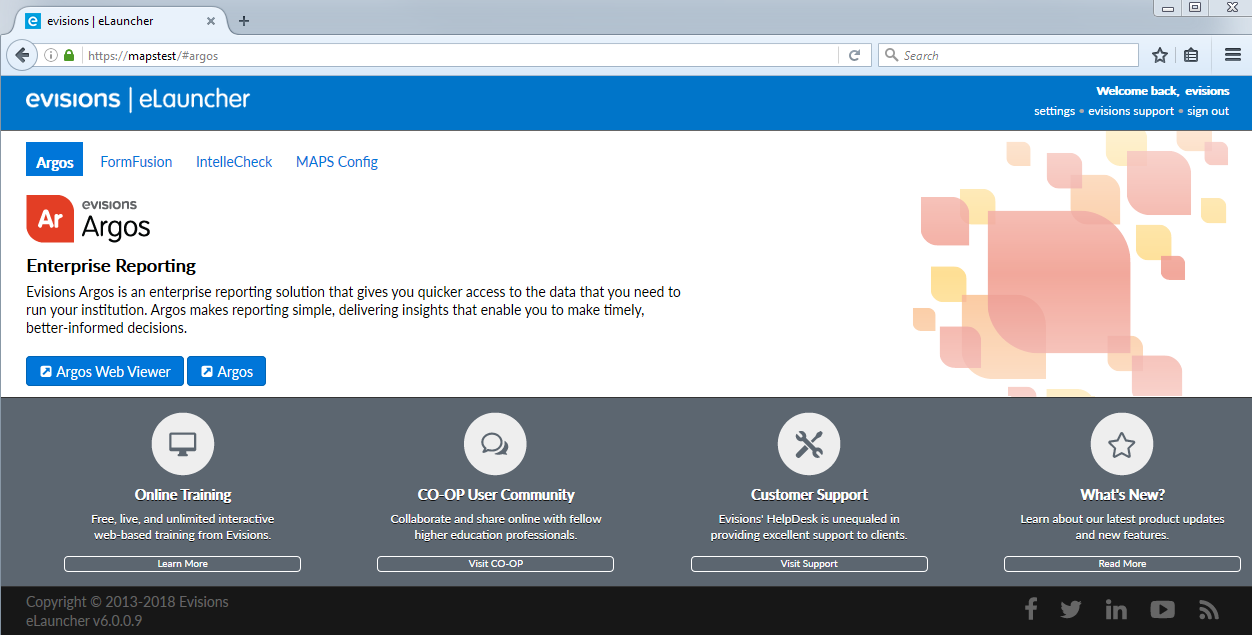Click the Customer Support heading text
Screen dimensions: 1252x635
[x=809, y=495]
